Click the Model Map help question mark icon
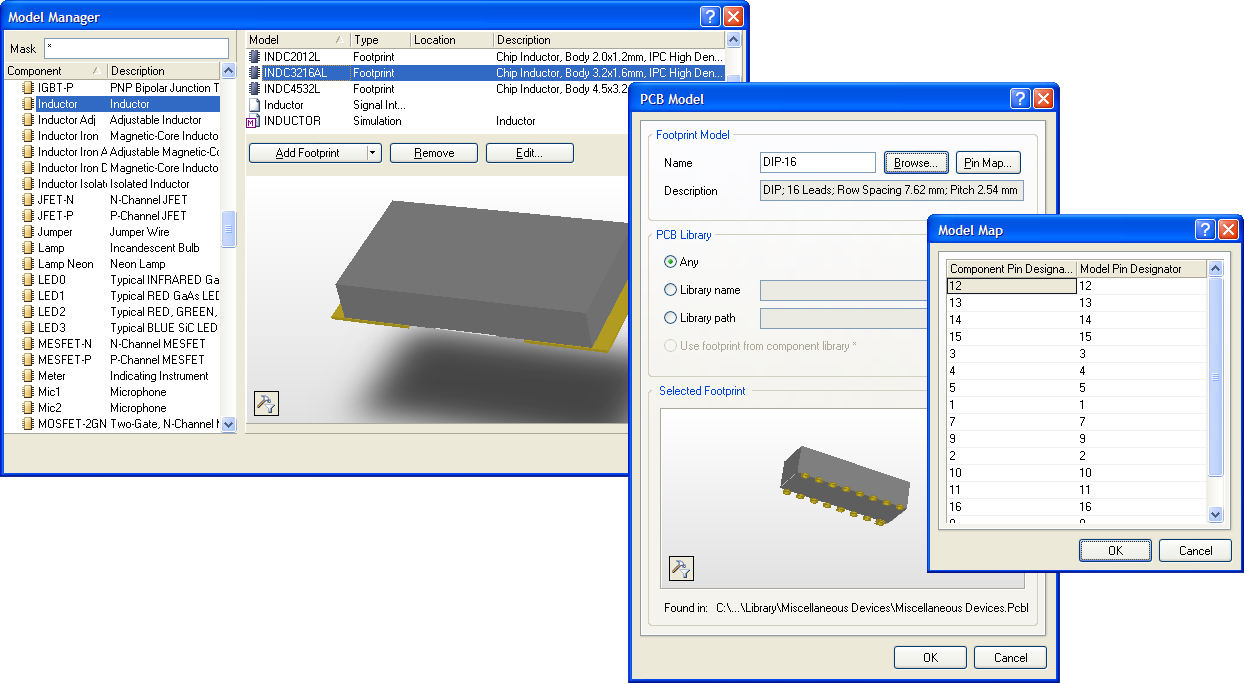The height and width of the screenshot is (683, 1244). click(1205, 230)
